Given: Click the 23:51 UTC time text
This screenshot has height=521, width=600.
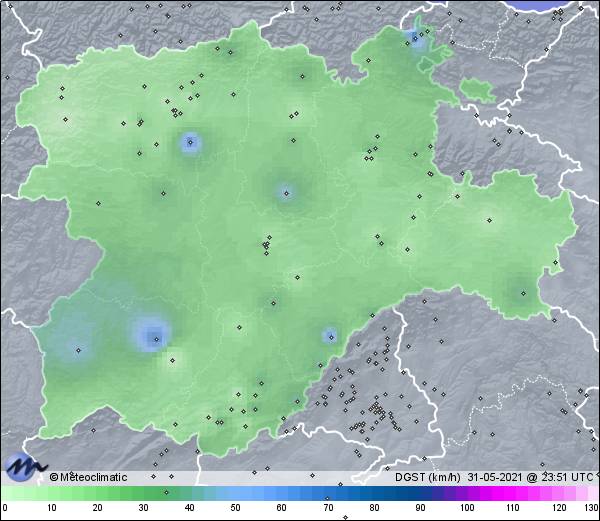Looking at the screenshot, I should (x=565, y=477).
